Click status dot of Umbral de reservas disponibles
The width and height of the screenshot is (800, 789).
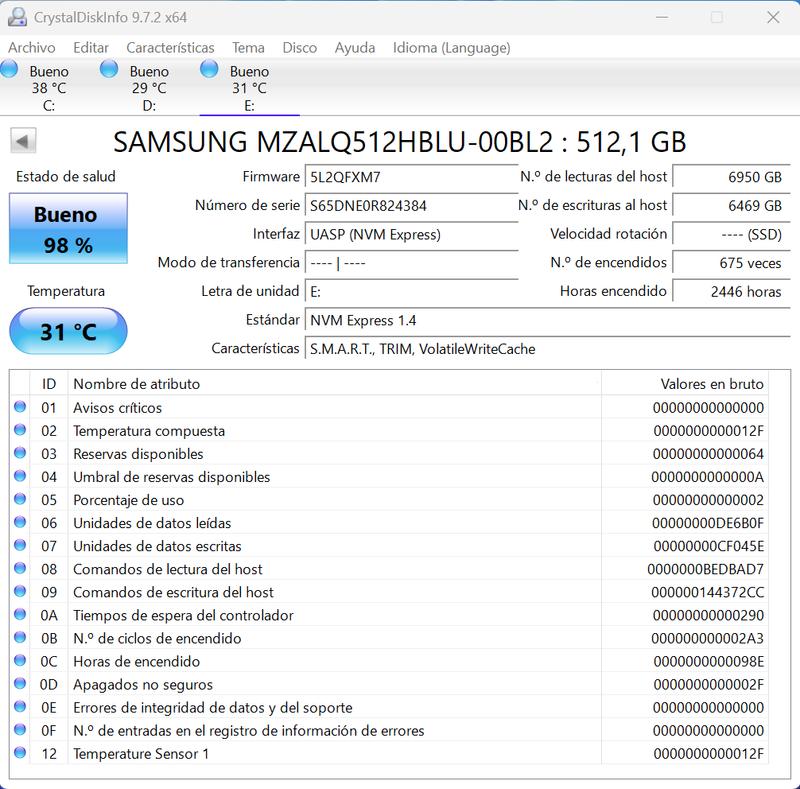click(x=20, y=476)
